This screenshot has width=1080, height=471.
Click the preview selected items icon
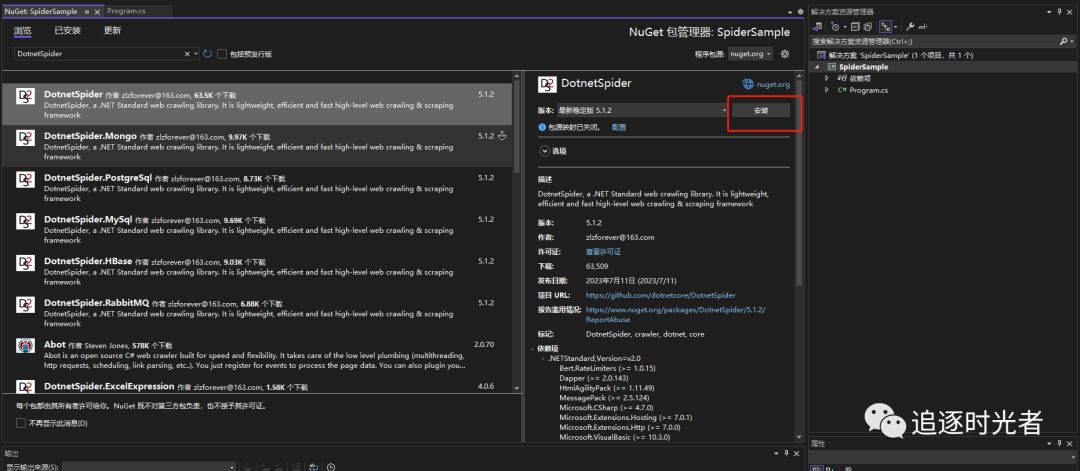click(923, 27)
